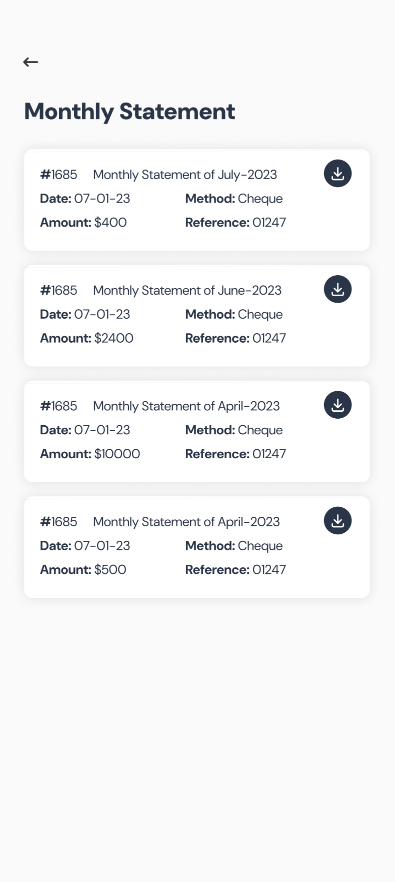Screen dimensions: 395x882
Task: Download the April-2023 statement for $500
Action: 338,521
